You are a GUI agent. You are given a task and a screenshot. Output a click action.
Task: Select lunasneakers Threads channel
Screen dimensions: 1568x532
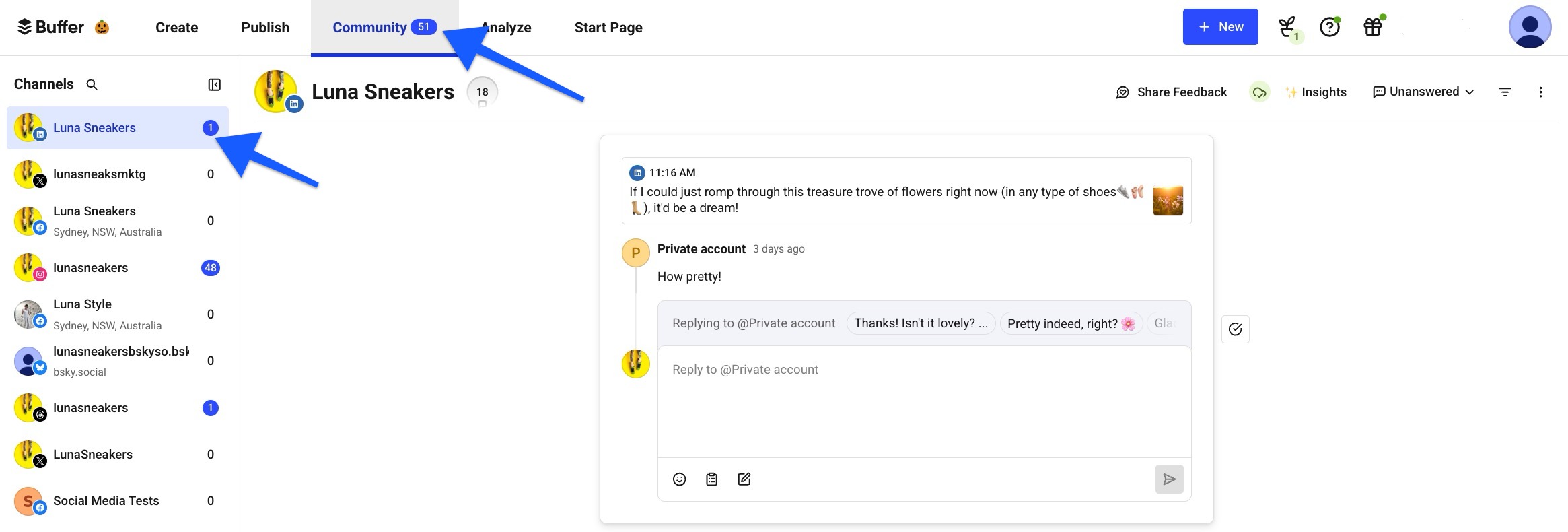coord(118,408)
